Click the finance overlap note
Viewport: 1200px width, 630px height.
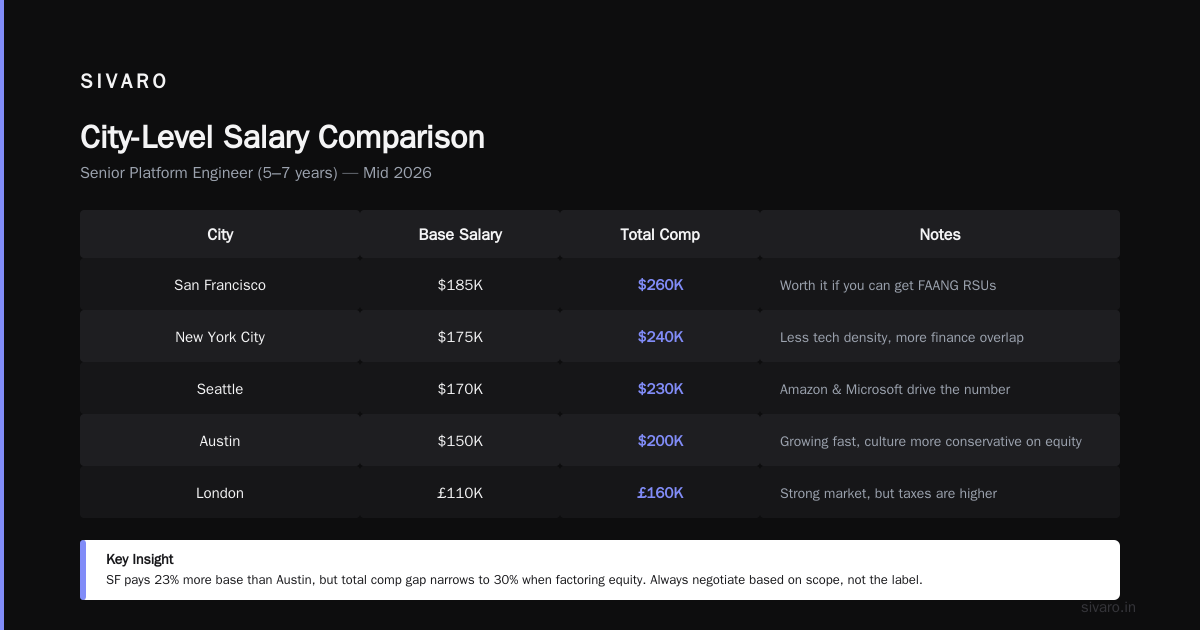tap(902, 337)
